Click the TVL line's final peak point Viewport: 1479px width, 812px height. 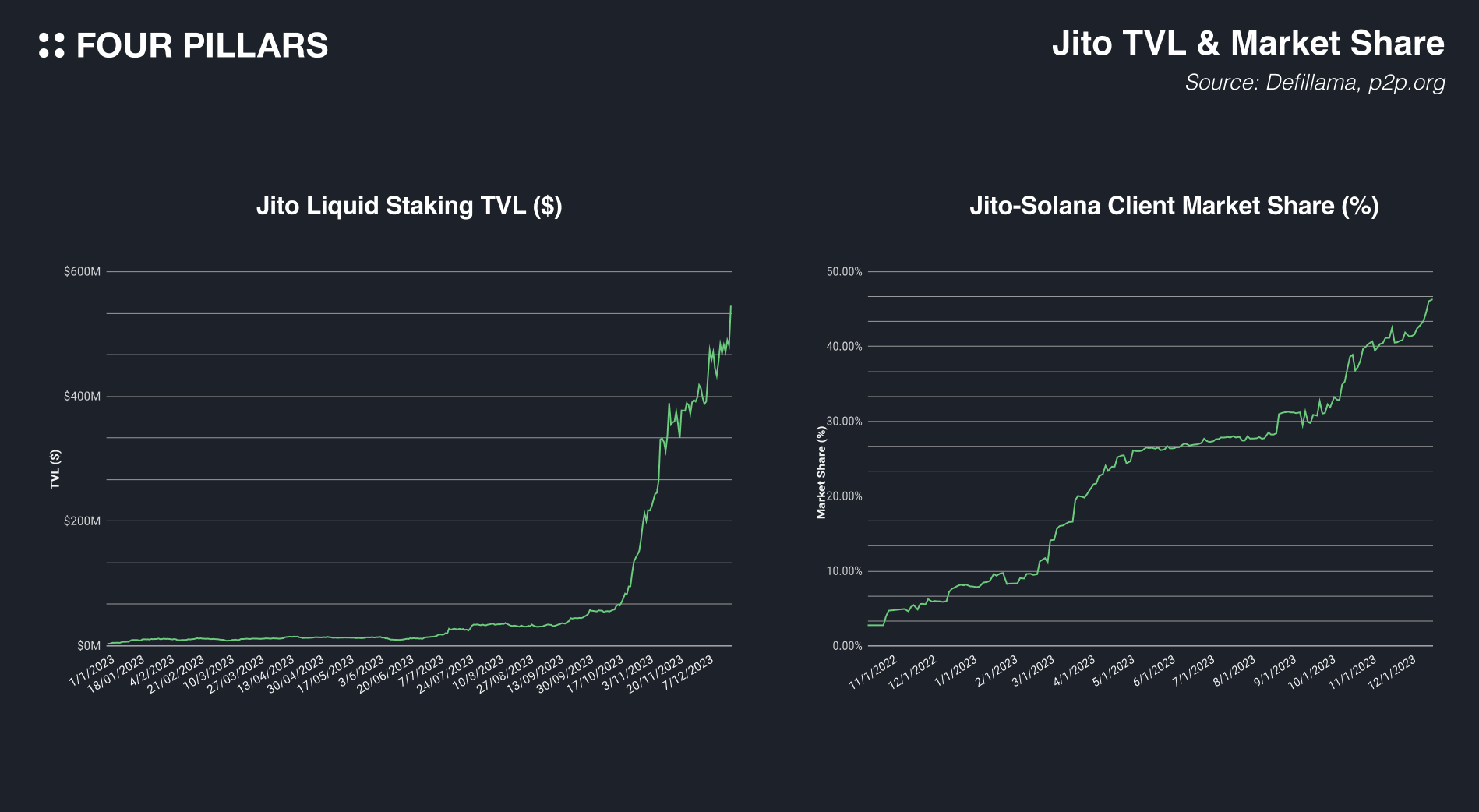click(731, 307)
